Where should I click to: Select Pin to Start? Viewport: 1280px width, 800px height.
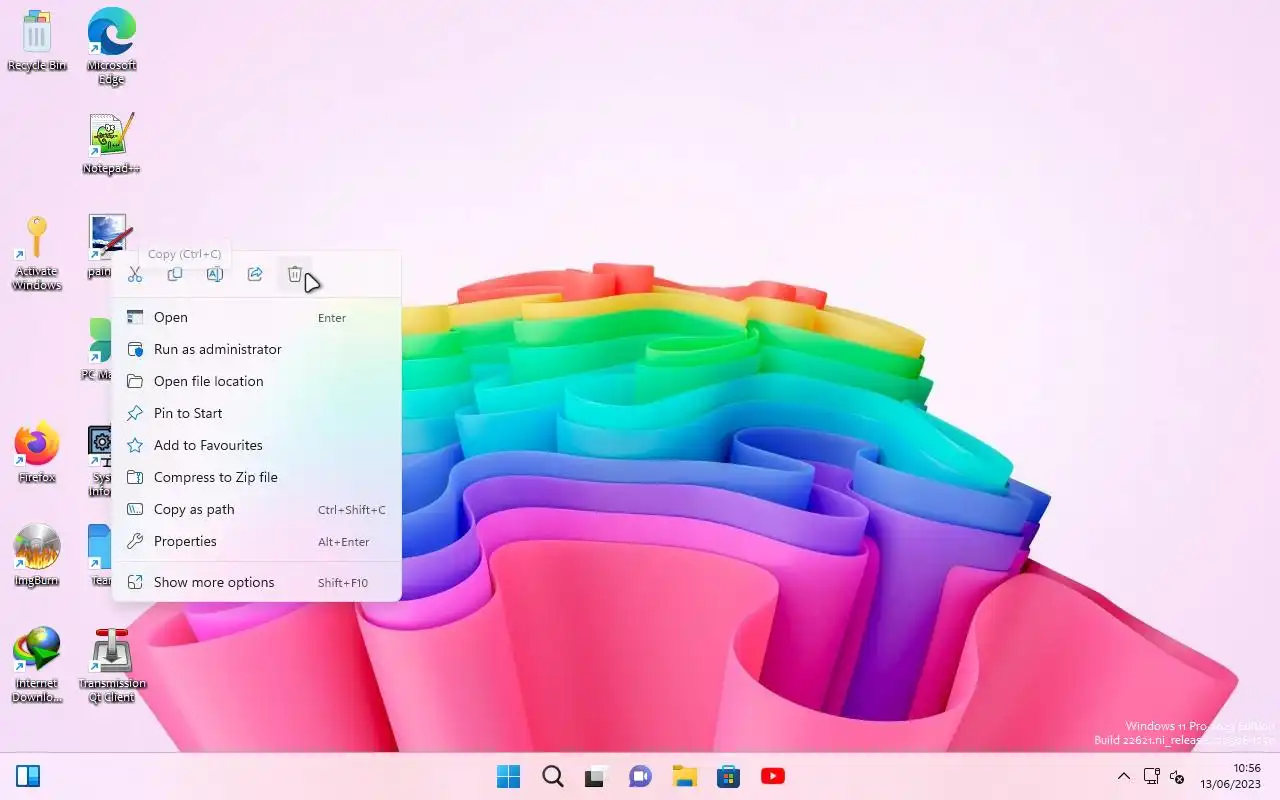click(x=257, y=413)
